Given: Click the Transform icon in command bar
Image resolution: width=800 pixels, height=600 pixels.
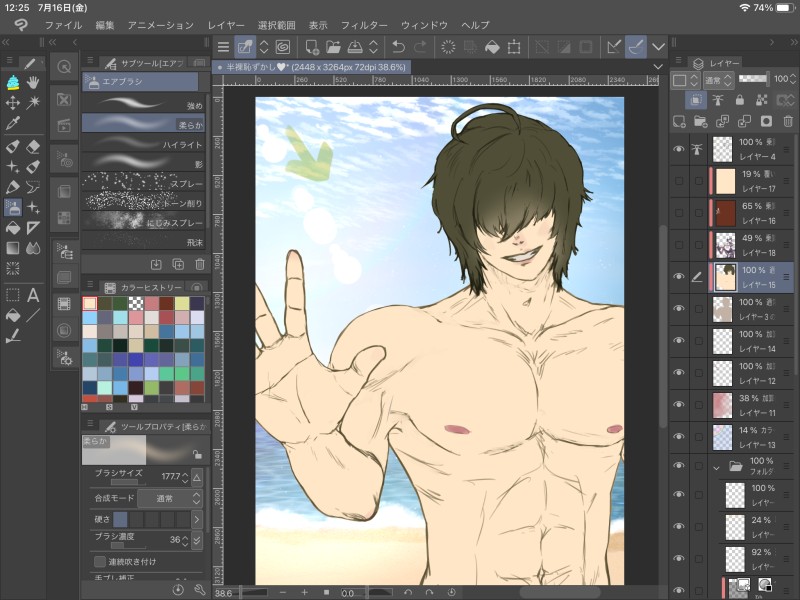Looking at the screenshot, I should coord(514,47).
